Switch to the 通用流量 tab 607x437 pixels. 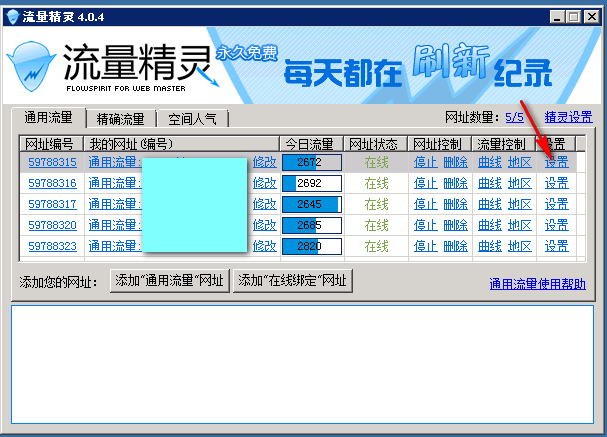48,117
